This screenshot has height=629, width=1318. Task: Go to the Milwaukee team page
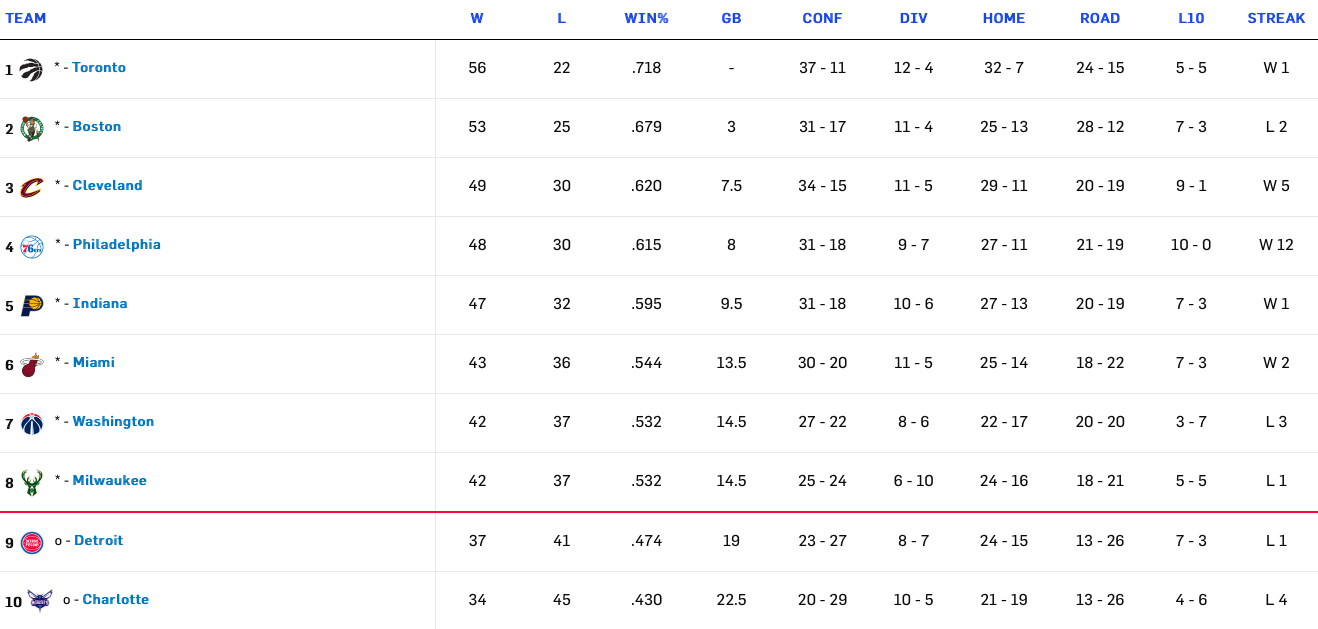coord(109,480)
